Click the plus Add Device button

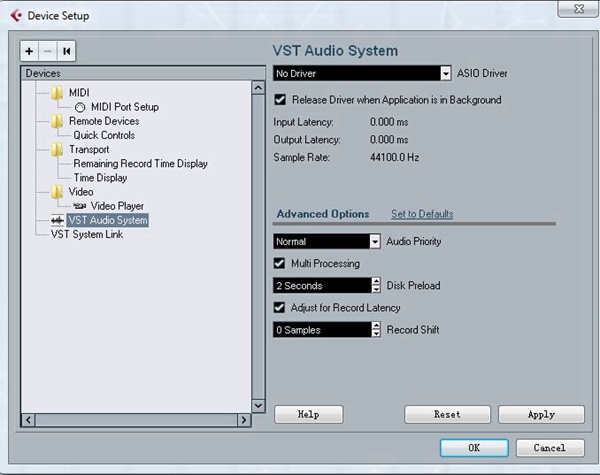(x=29, y=51)
